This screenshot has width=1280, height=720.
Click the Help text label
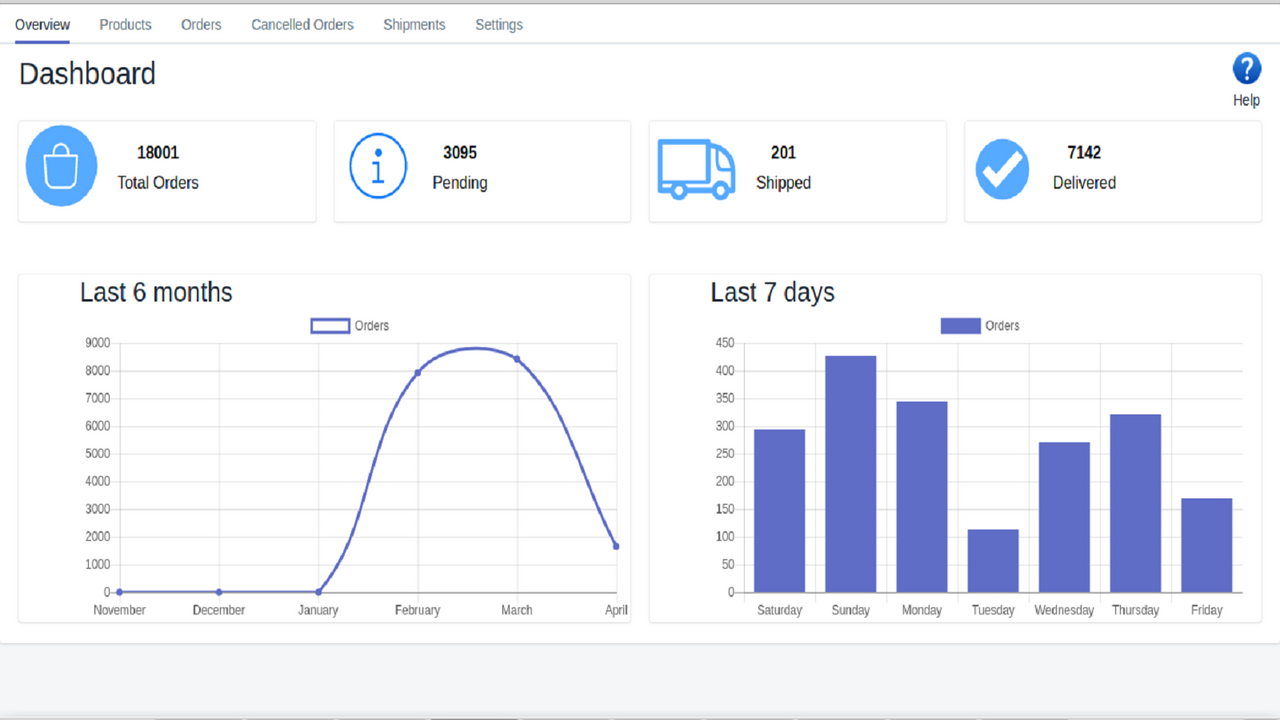1246,99
